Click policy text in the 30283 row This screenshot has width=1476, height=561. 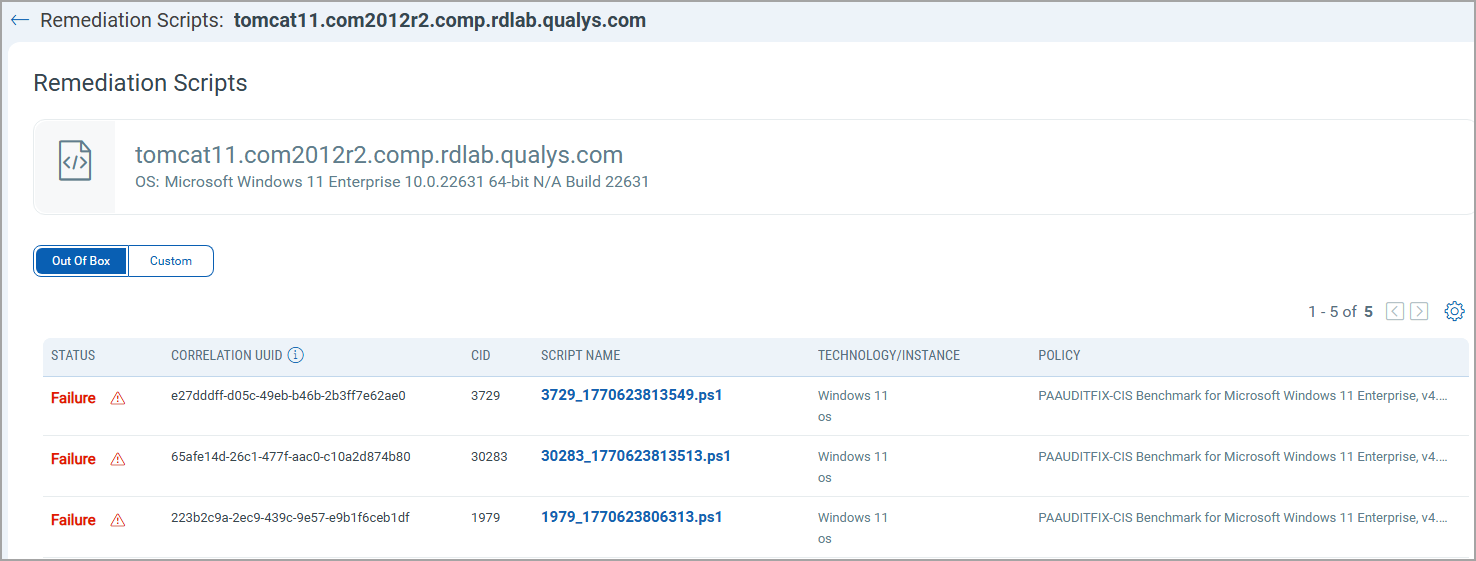point(1243,456)
